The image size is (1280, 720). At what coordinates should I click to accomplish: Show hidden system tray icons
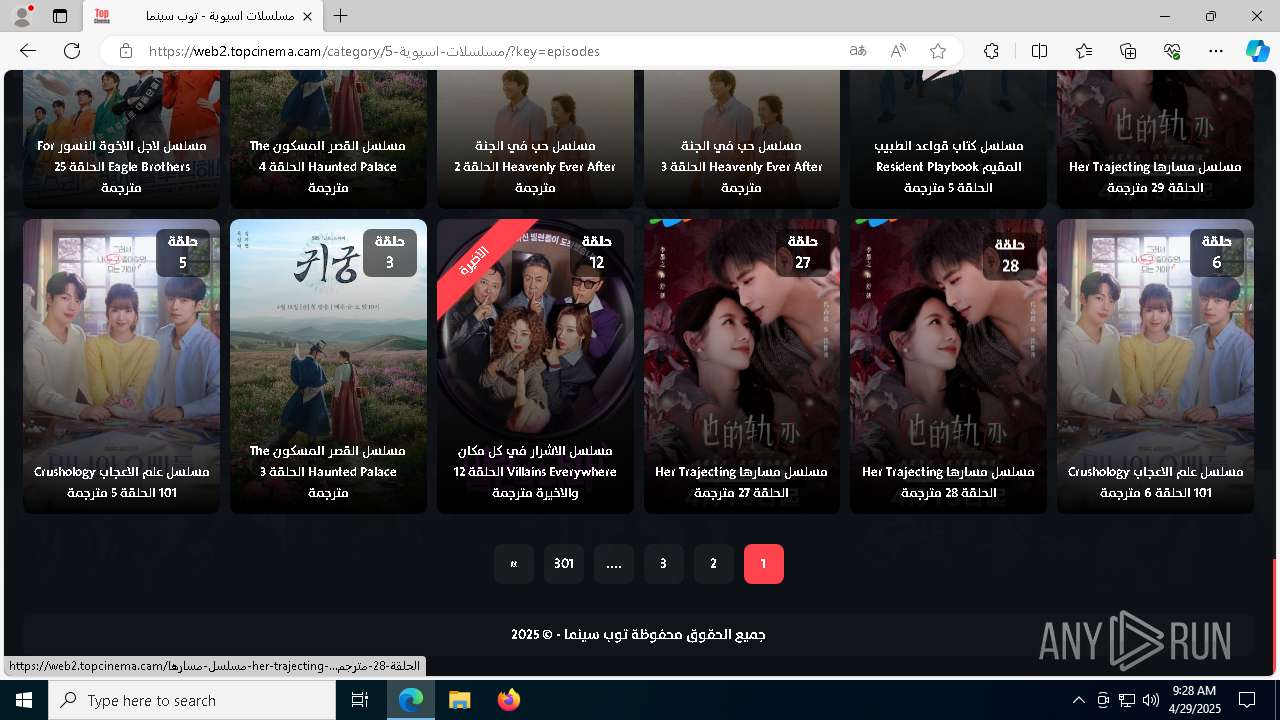pos(1078,700)
